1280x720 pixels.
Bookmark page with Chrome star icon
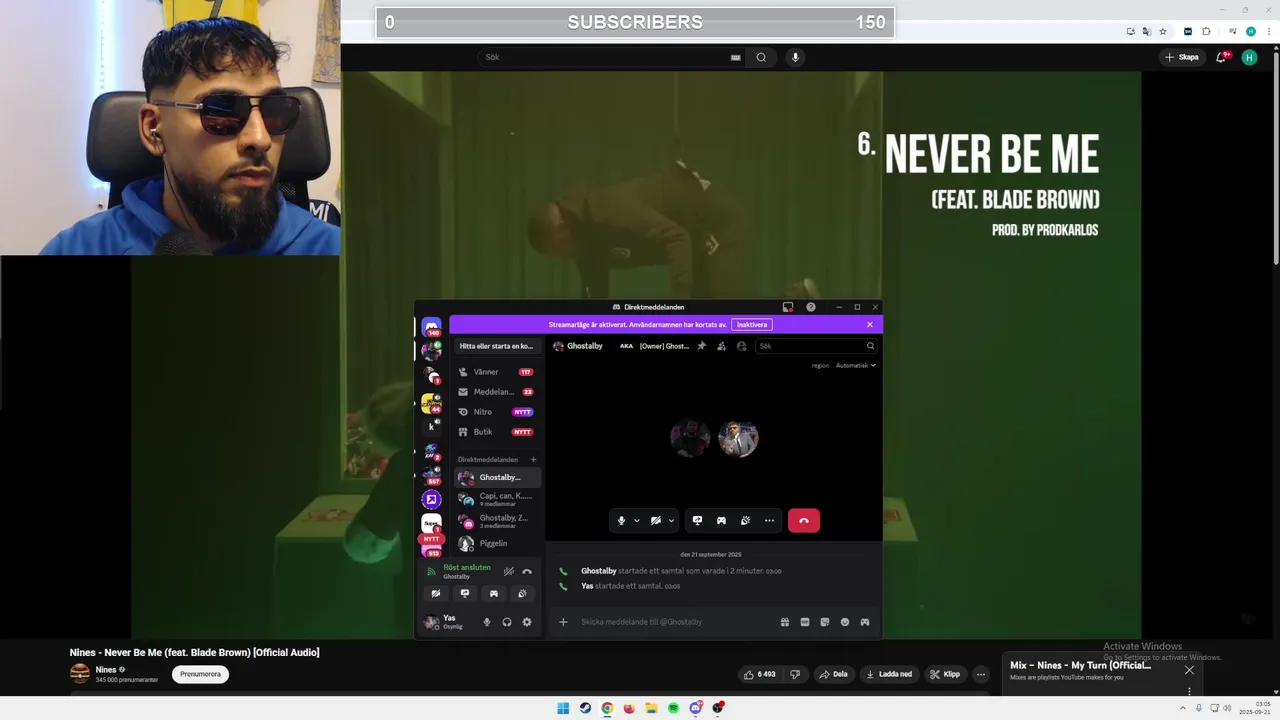pyautogui.click(x=1163, y=31)
